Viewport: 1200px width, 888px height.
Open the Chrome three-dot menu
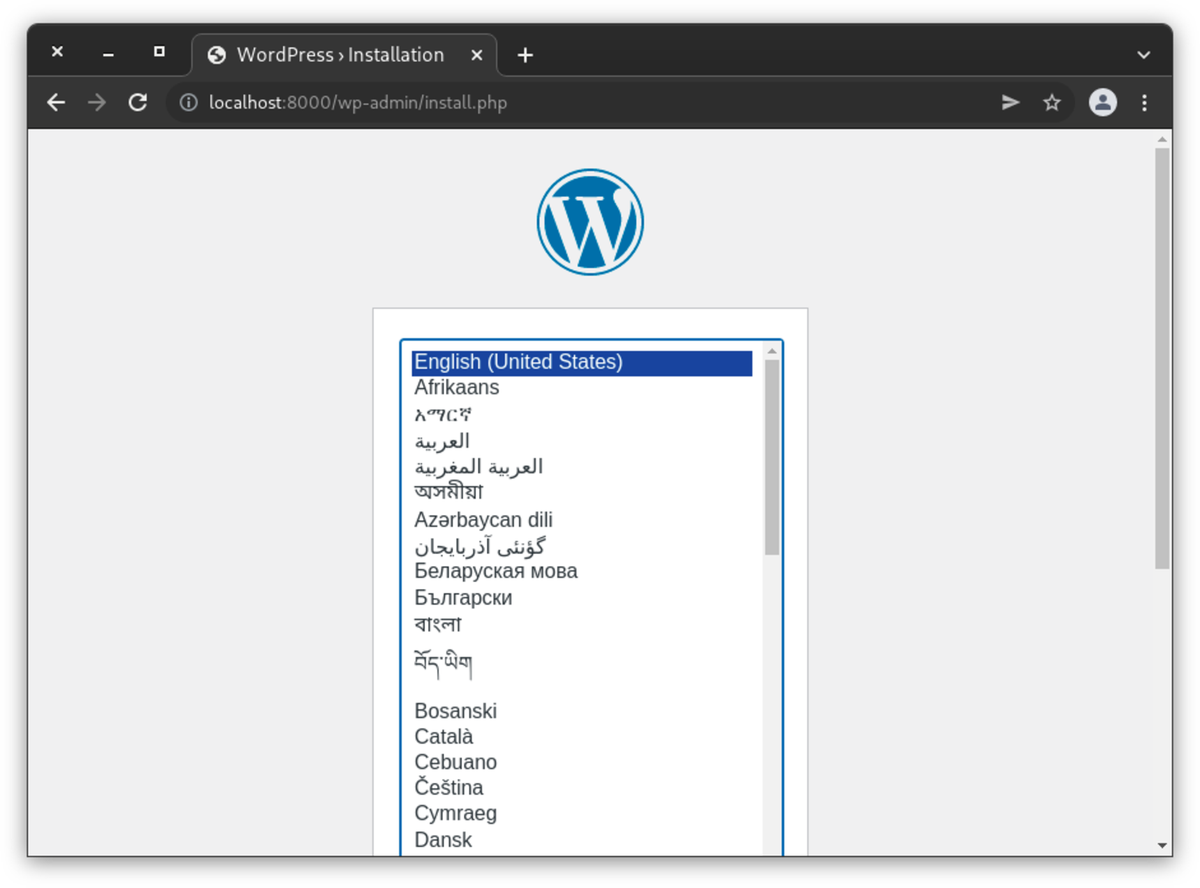point(1144,102)
